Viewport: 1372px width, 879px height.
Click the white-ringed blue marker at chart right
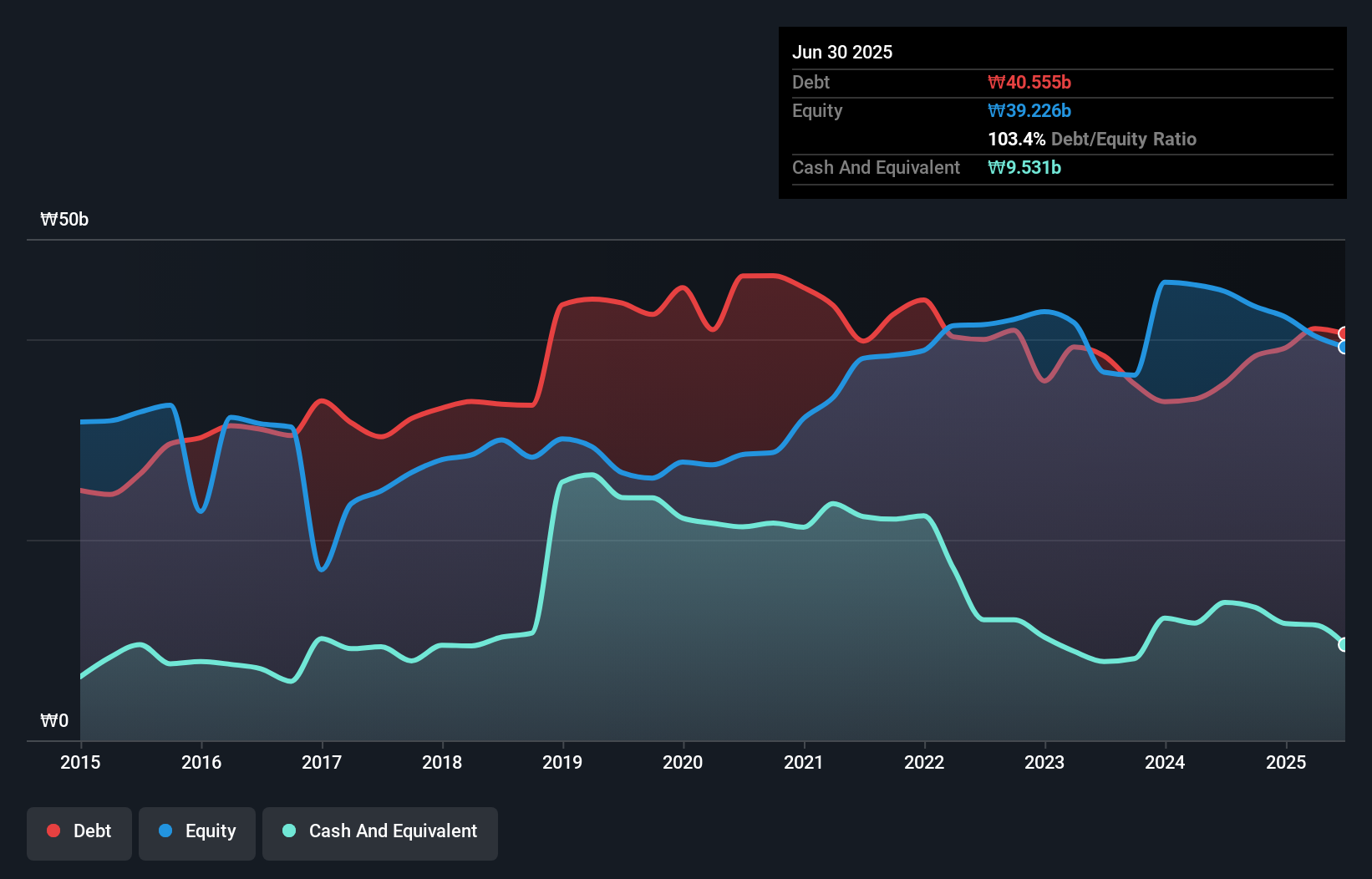tap(1344, 348)
